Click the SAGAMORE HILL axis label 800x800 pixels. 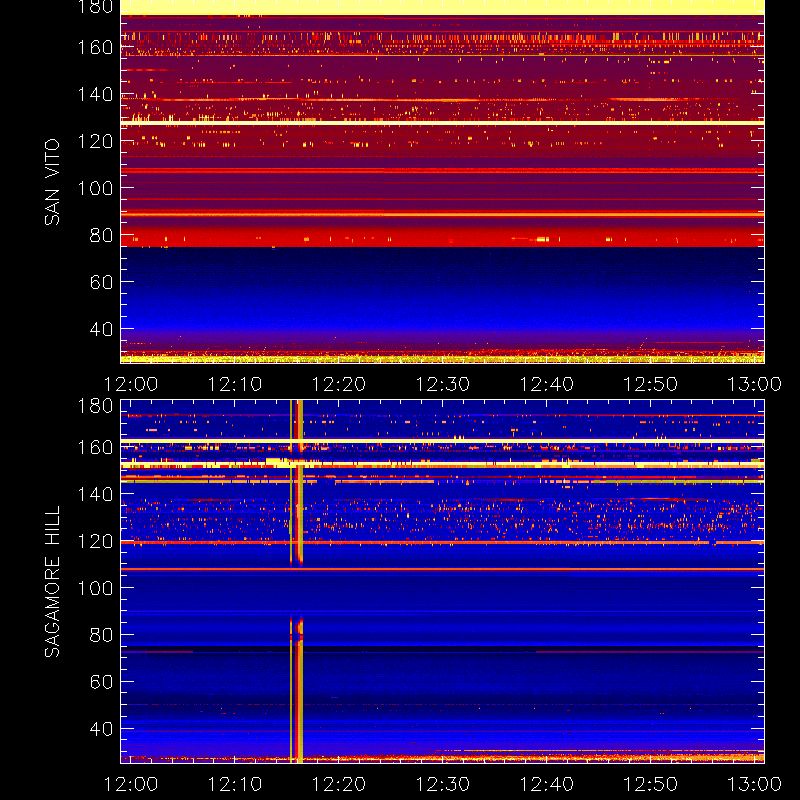pyautogui.click(x=52, y=582)
